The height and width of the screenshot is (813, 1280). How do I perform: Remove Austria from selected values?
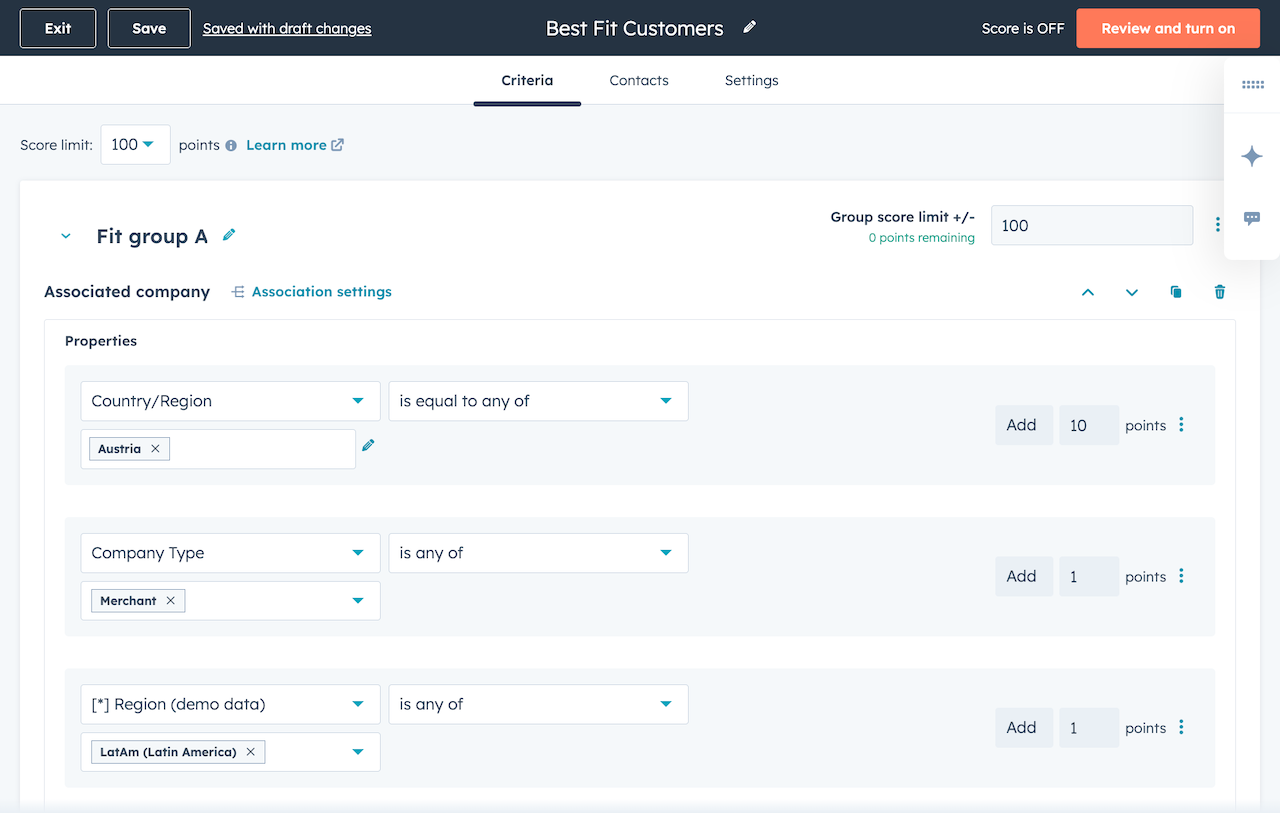coord(153,448)
